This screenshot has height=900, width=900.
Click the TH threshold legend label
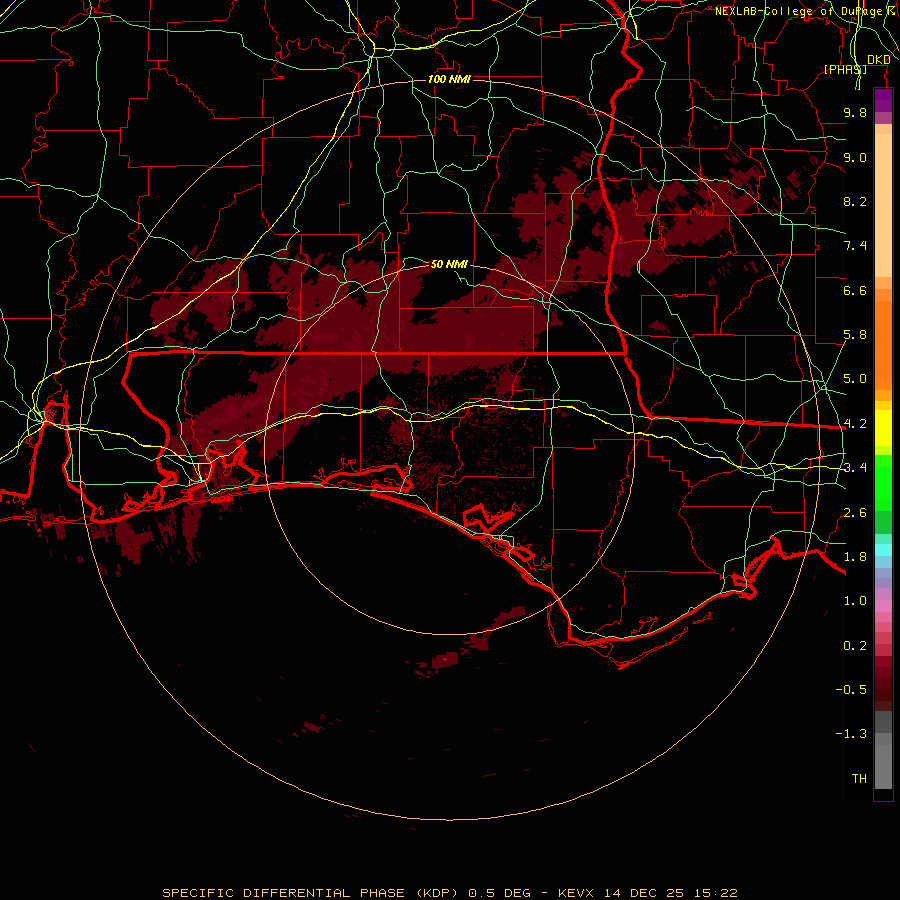coord(859,779)
